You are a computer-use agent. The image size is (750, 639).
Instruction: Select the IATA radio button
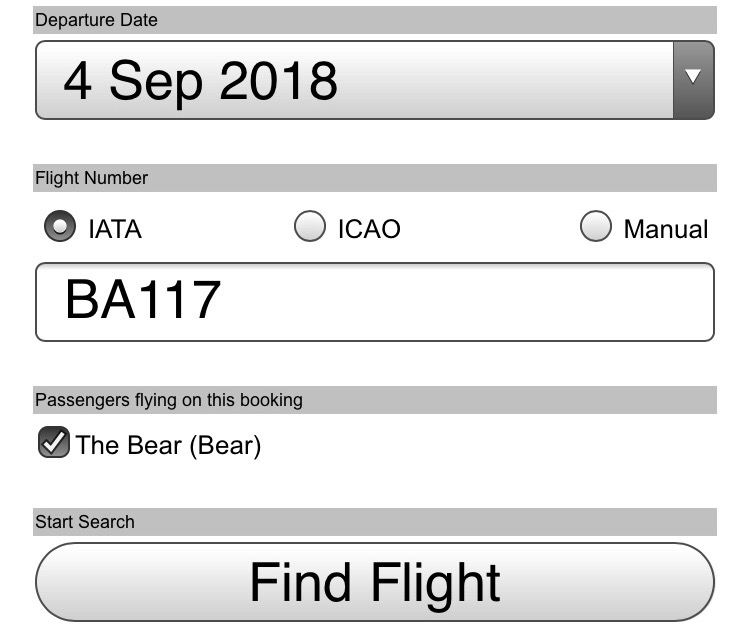(x=59, y=228)
